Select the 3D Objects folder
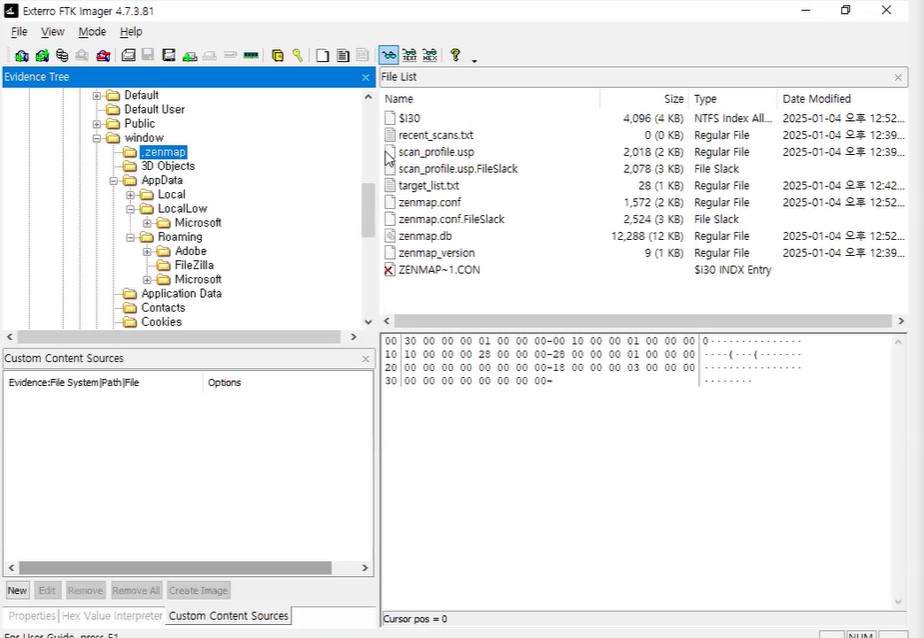Viewport: 924px width, 638px height. pos(168,166)
